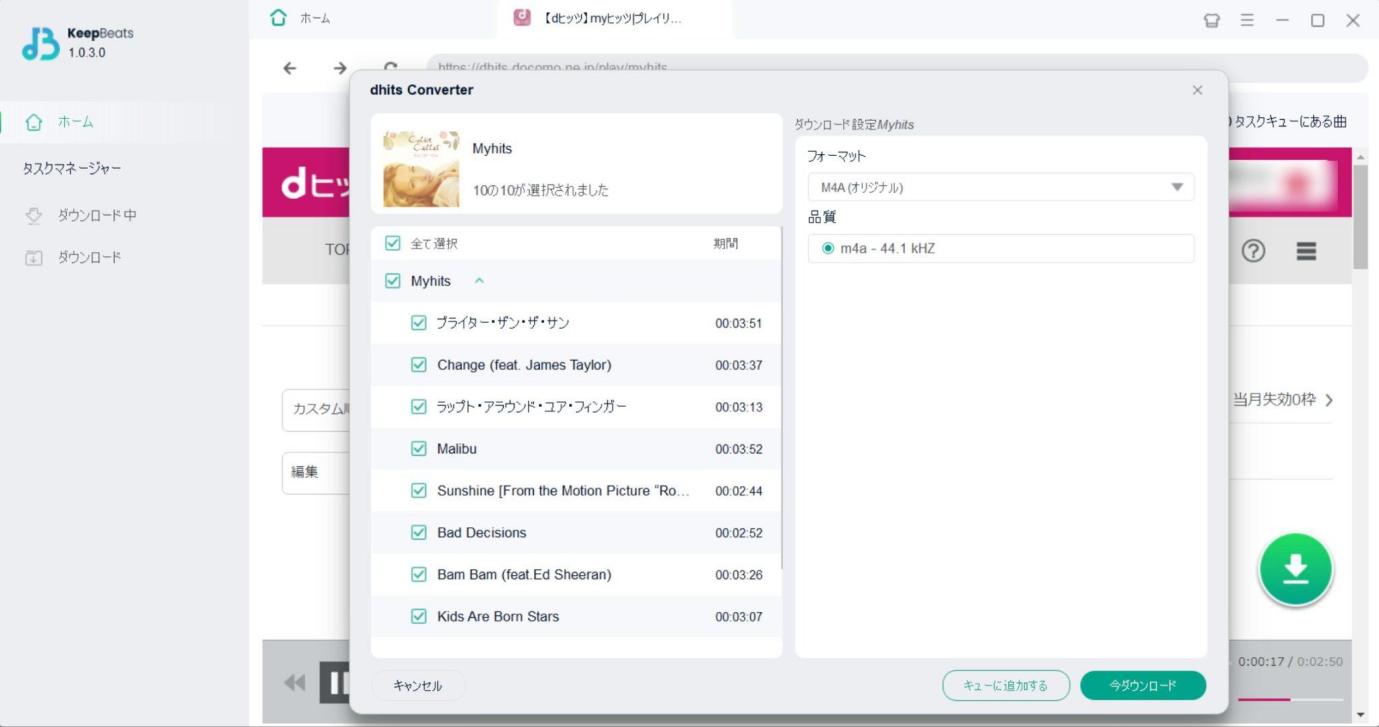The height and width of the screenshot is (727, 1379).
Task: Click the rewind playback icon
Action: (x=295, y=683)
